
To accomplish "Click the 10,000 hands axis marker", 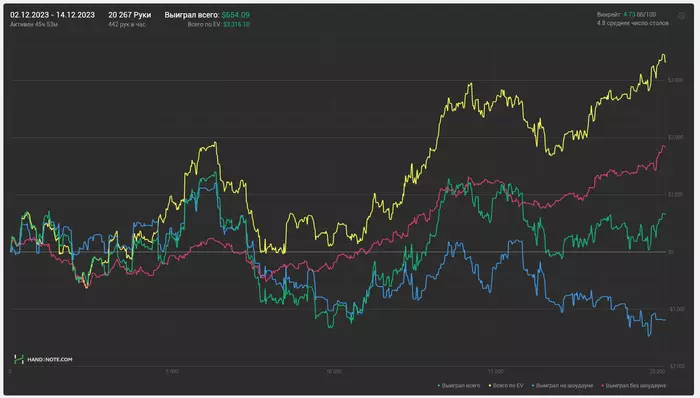I will click(333, 371).
